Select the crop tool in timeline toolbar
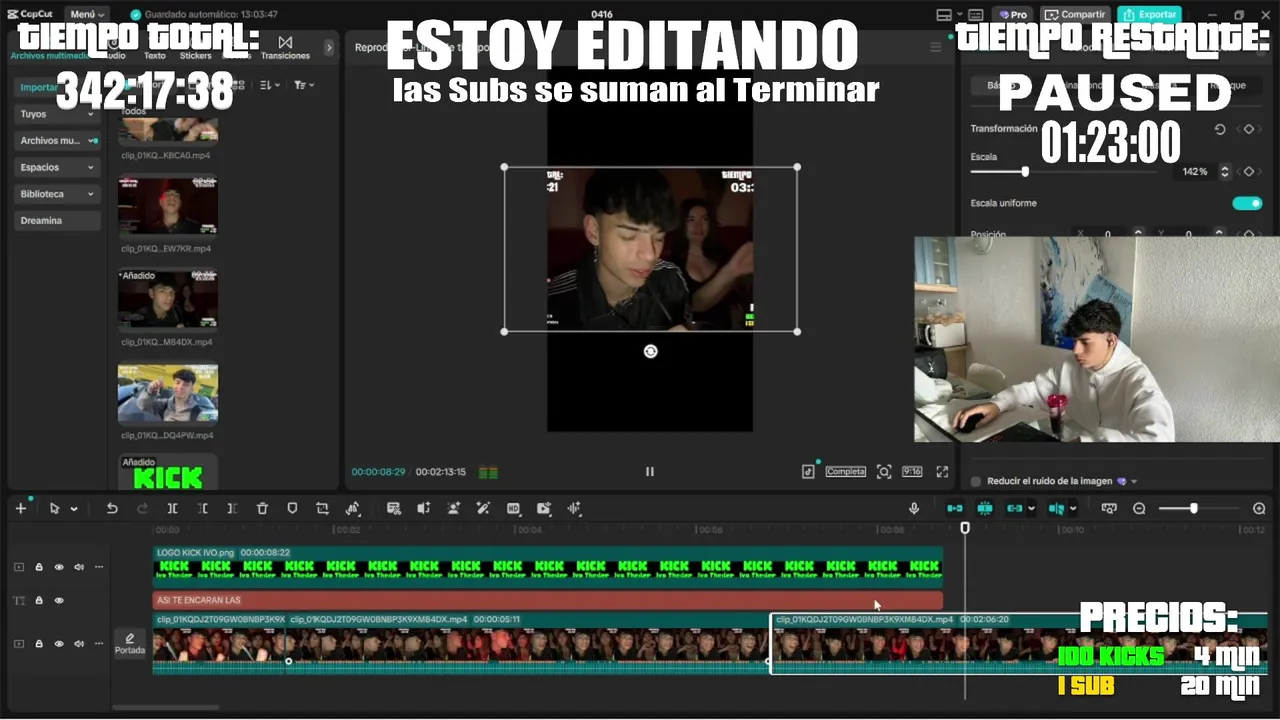Image resolution: width=1280 pixels, height=720 pixels. pos(322,508)
